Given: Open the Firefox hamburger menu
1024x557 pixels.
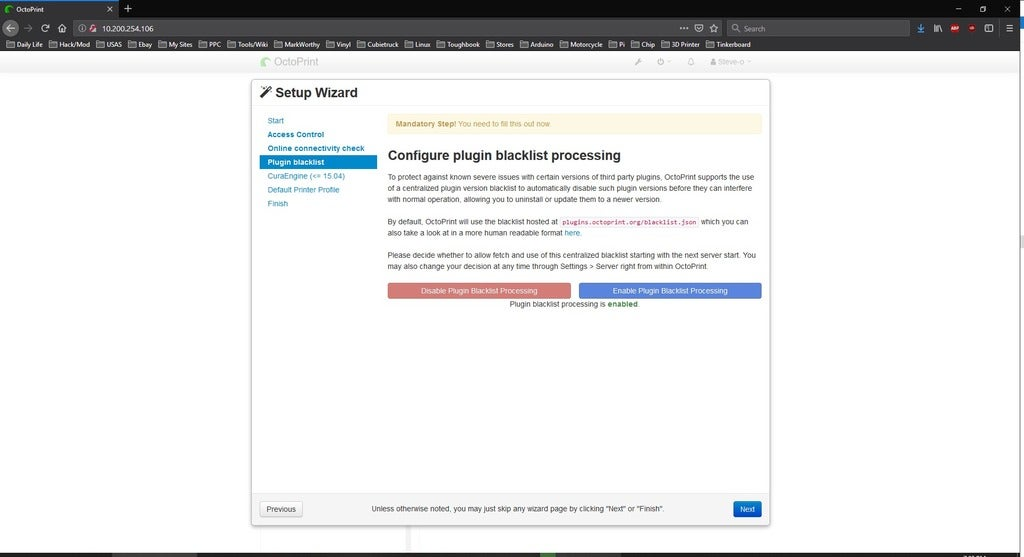Looking at the screenshot, I should [1010, 28].
